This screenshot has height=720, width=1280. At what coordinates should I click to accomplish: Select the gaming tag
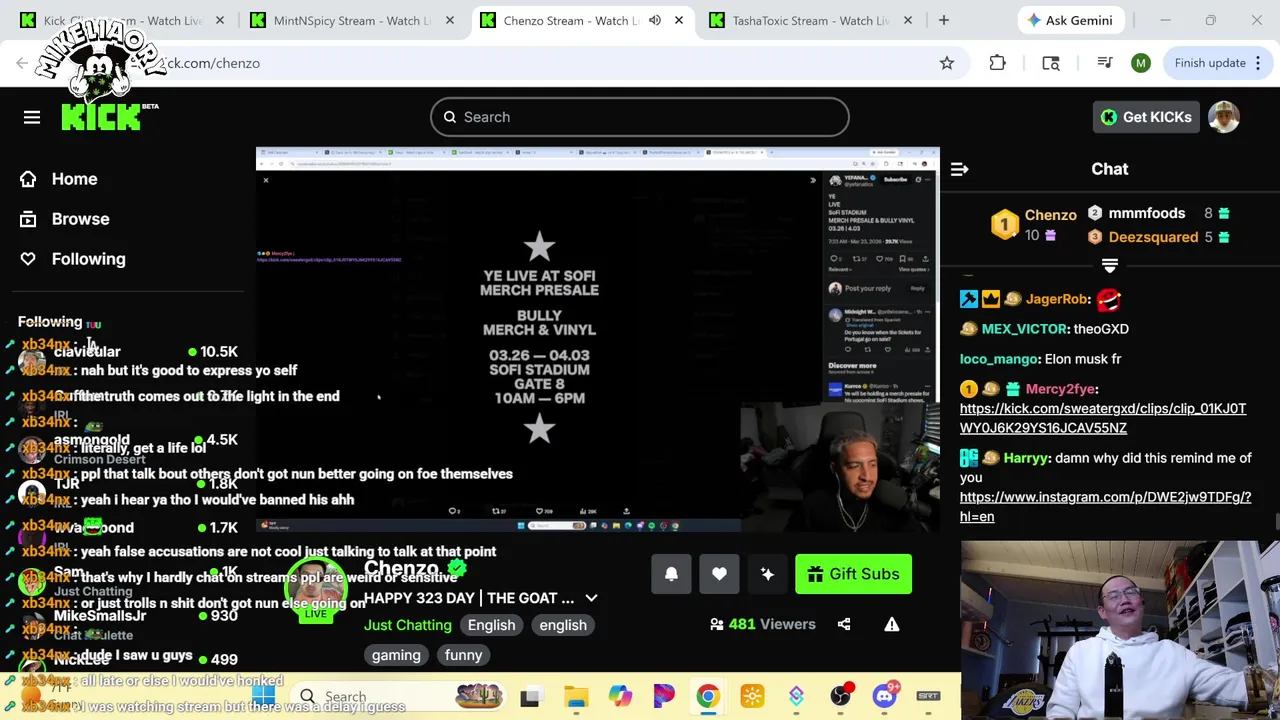(x=396, y=655)
